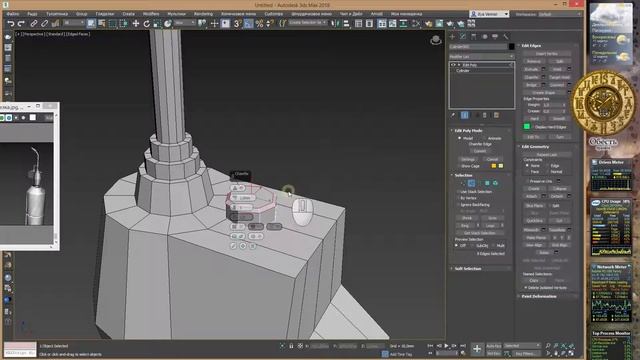Open the Modifier List dropdown
The width and height of the screenshot is (640, 360).
[481, 56]
